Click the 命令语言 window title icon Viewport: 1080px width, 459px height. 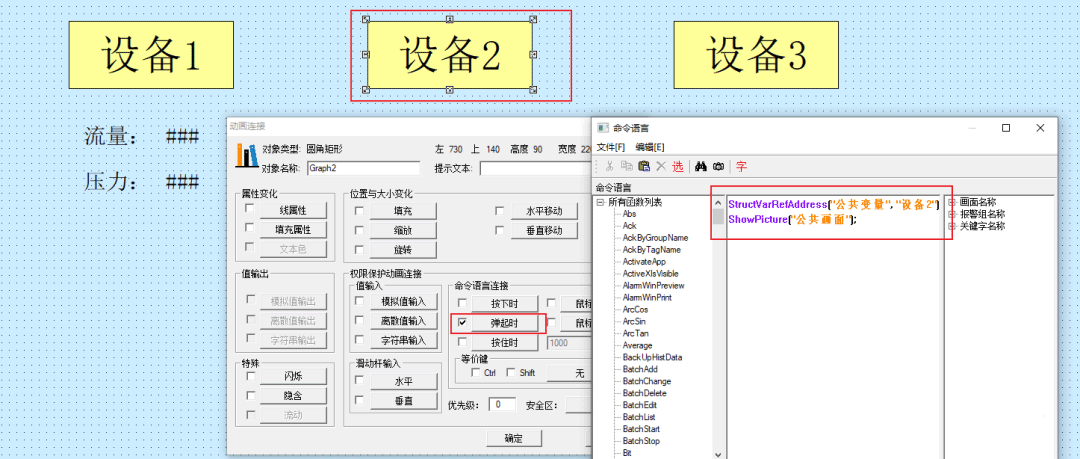point(603,128)
